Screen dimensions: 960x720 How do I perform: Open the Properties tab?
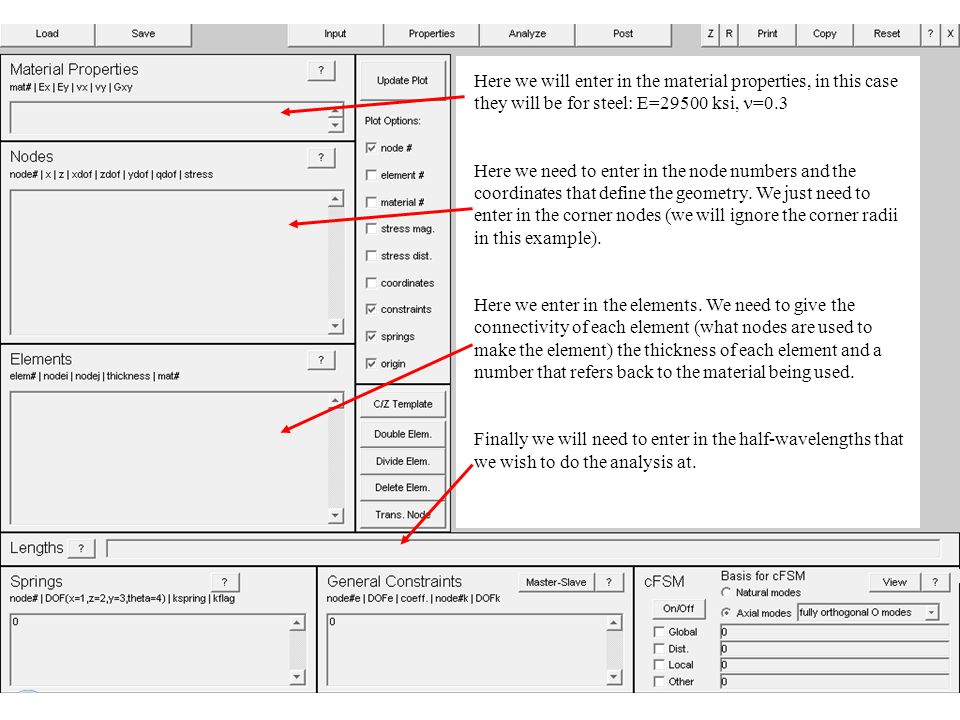tap(432, 34)
